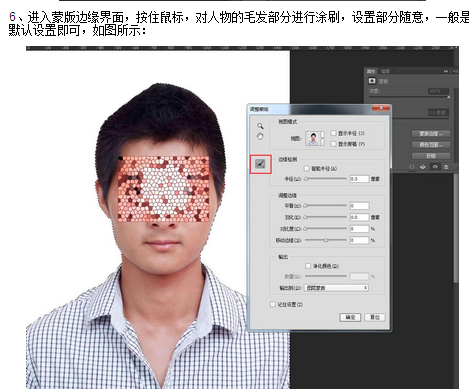
Task: Click the vertical scrollbar of the Photoshop canvas
Action: coord(456,228)
